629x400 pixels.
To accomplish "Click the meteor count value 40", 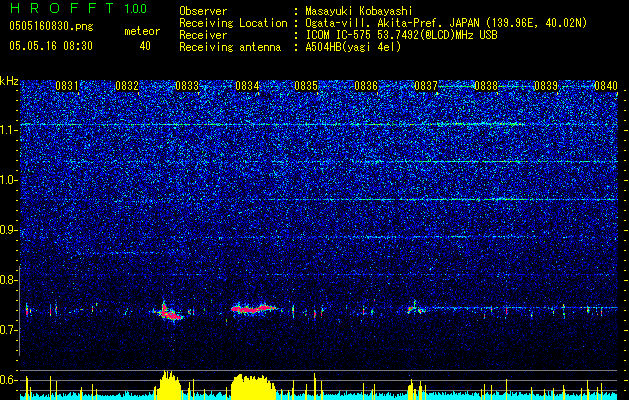I will pos(145,46).
